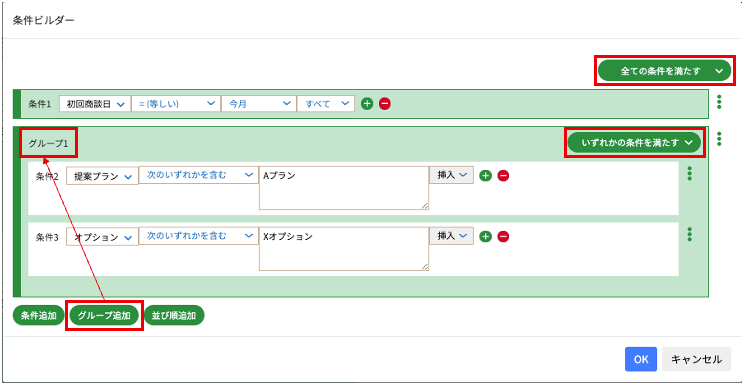This screenshot has height=385, width=742.
Task: Delete 条件3 using red minus icon
Action: tap(504, 236)
